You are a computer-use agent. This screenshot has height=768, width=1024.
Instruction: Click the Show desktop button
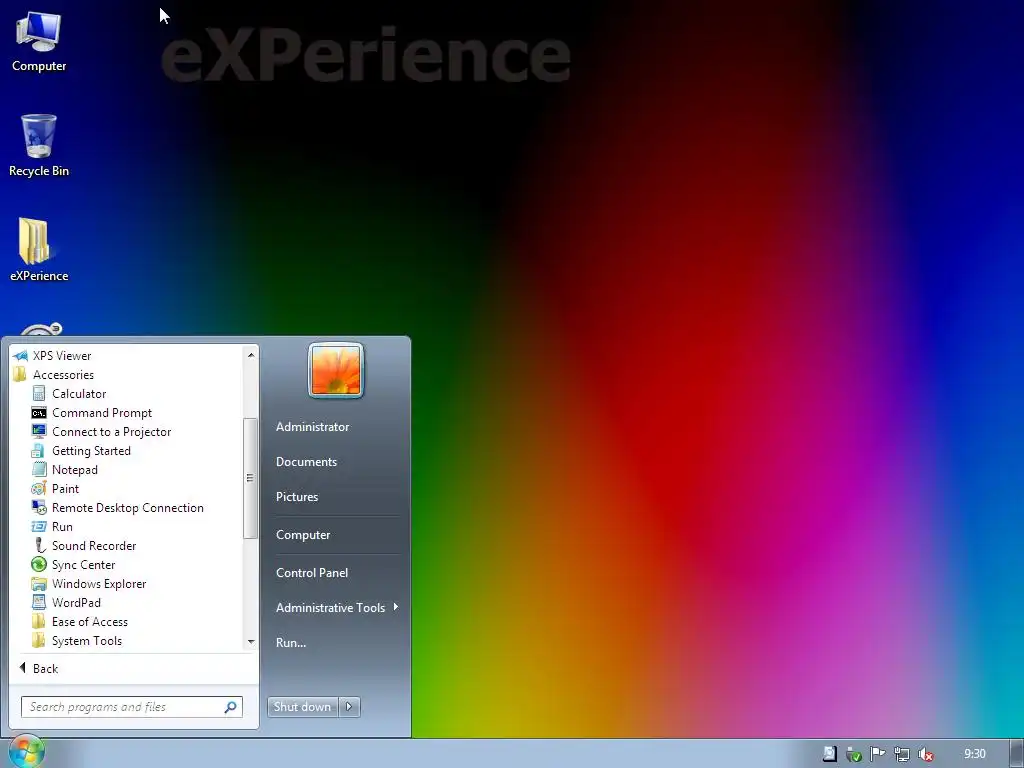(1016, 754)
